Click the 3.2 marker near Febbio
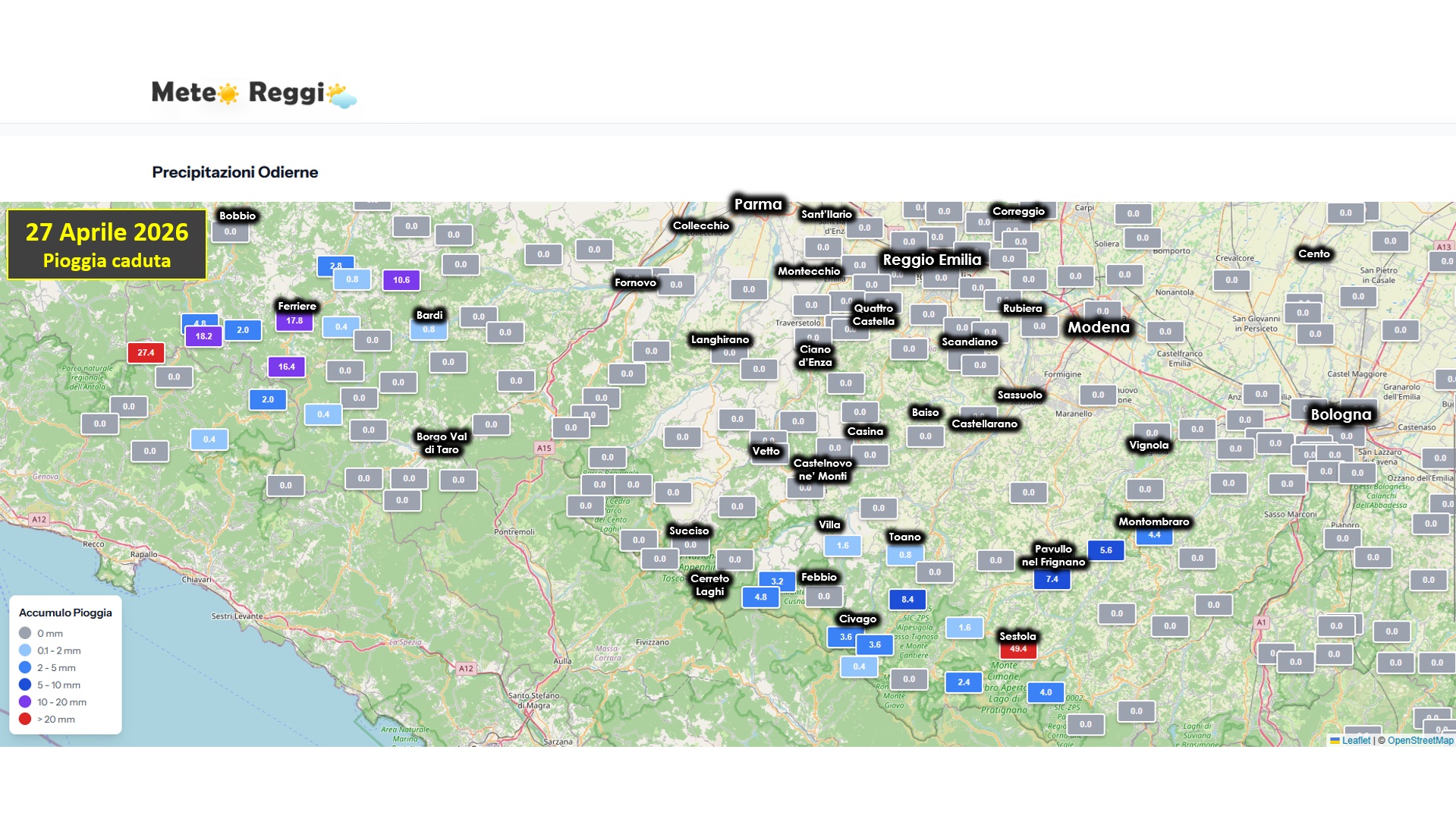 click(777, 581)
